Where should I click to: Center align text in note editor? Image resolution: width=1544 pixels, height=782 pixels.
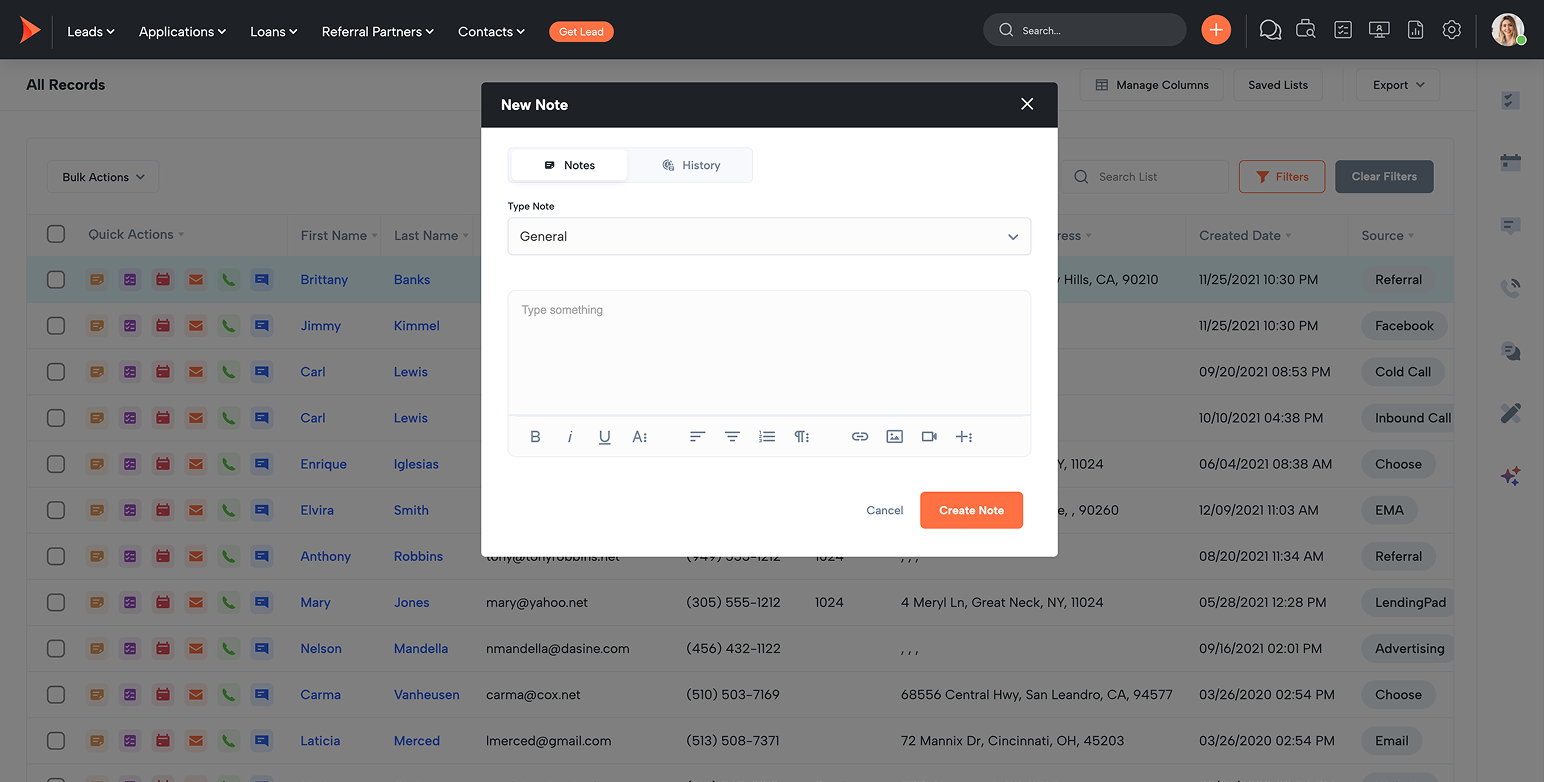pos(732,437)
